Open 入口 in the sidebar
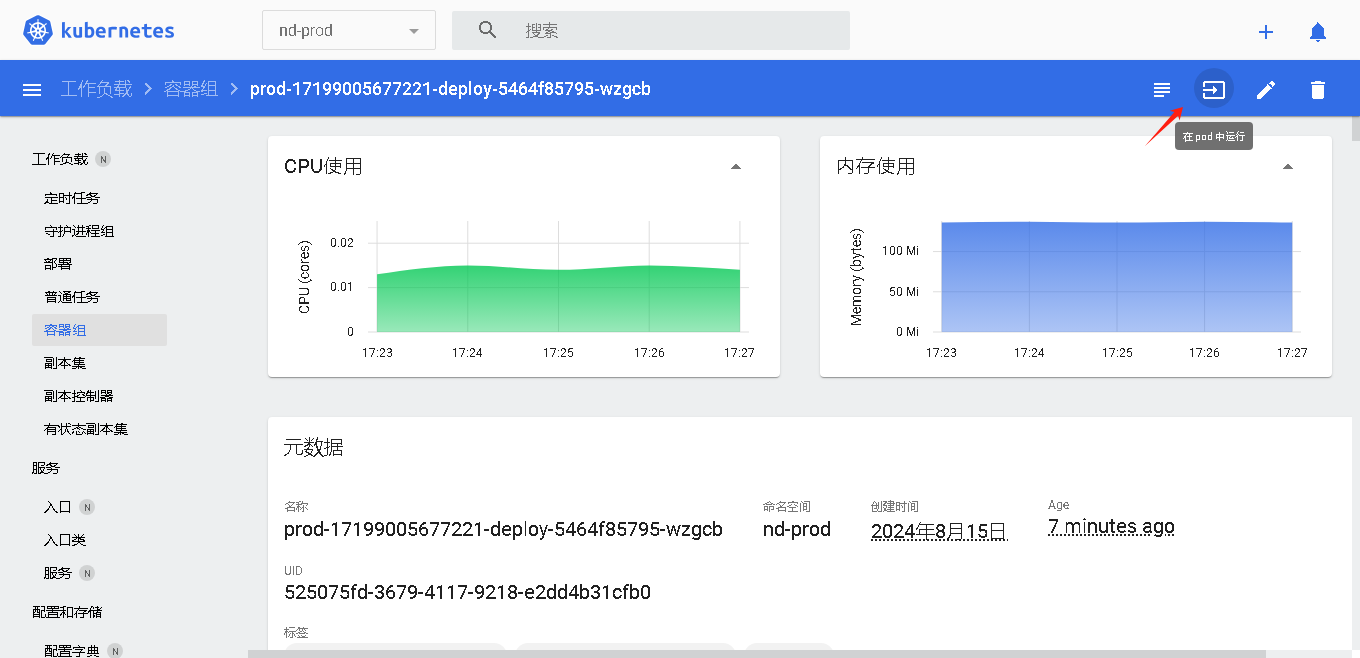The width and height of the screenshot is (1360, 658). pyautogui.click(x=58, y=507)
